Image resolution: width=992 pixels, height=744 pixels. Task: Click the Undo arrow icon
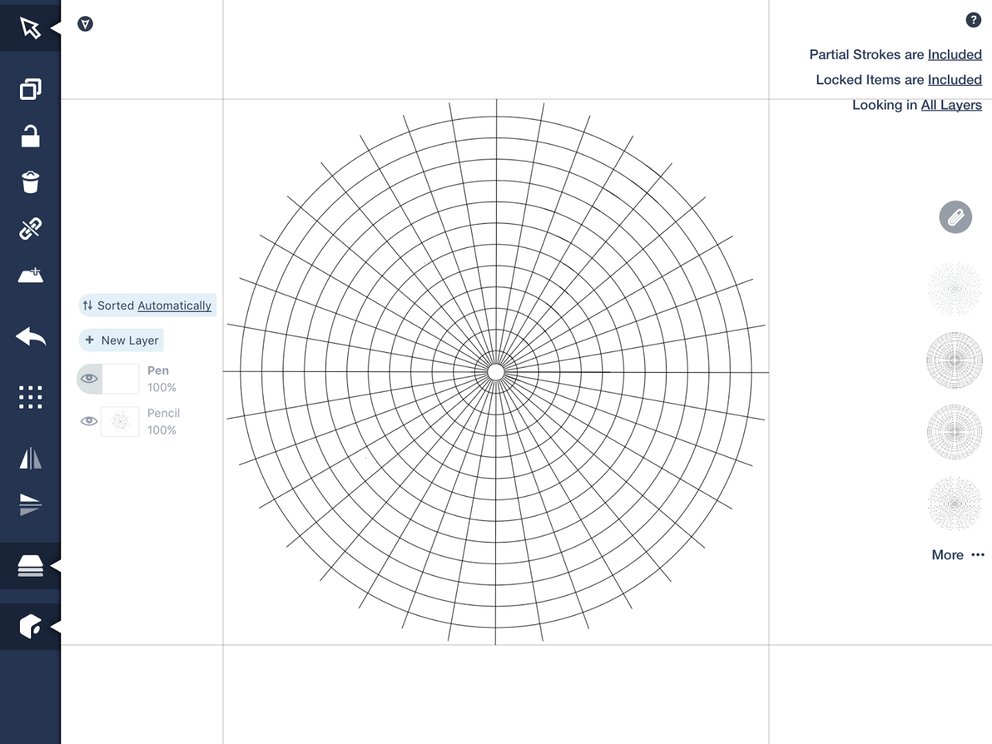tap(30, 337)
